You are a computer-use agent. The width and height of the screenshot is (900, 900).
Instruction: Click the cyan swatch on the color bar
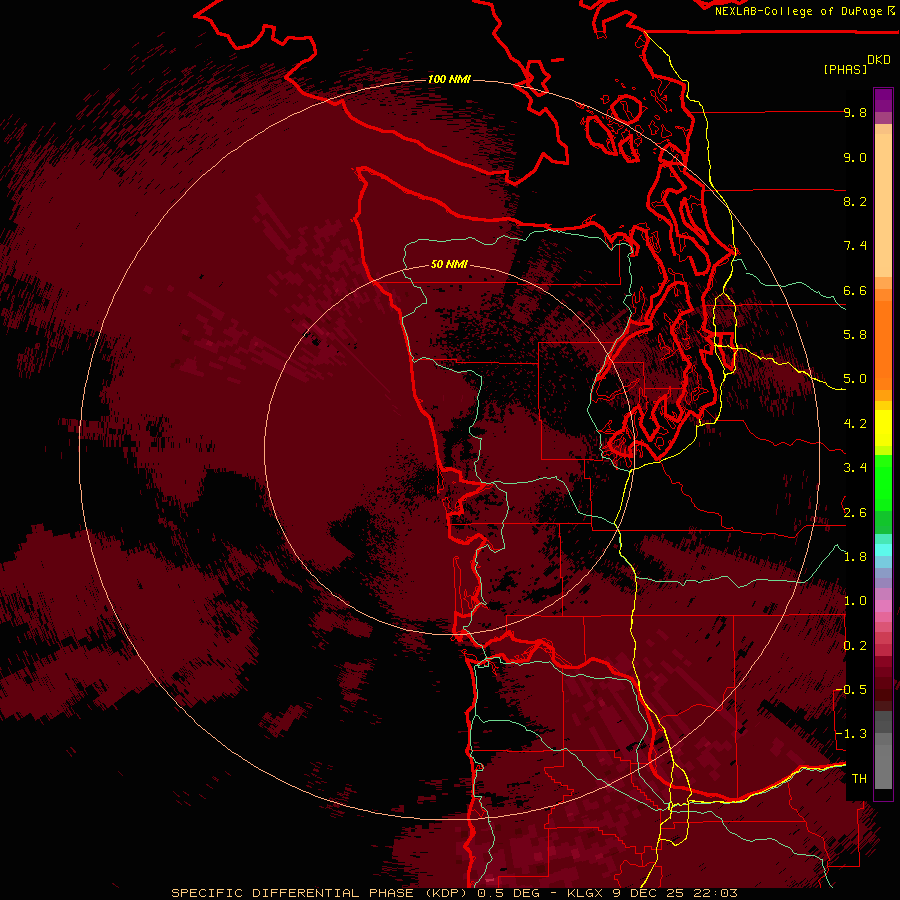tap(883, 549)
